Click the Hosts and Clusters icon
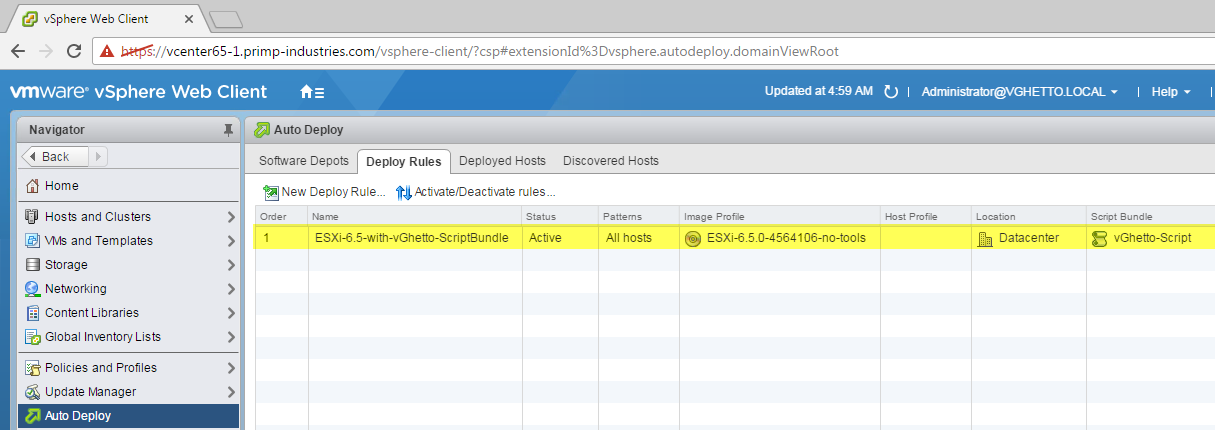The image size is (1215, 430). (33, 217)
